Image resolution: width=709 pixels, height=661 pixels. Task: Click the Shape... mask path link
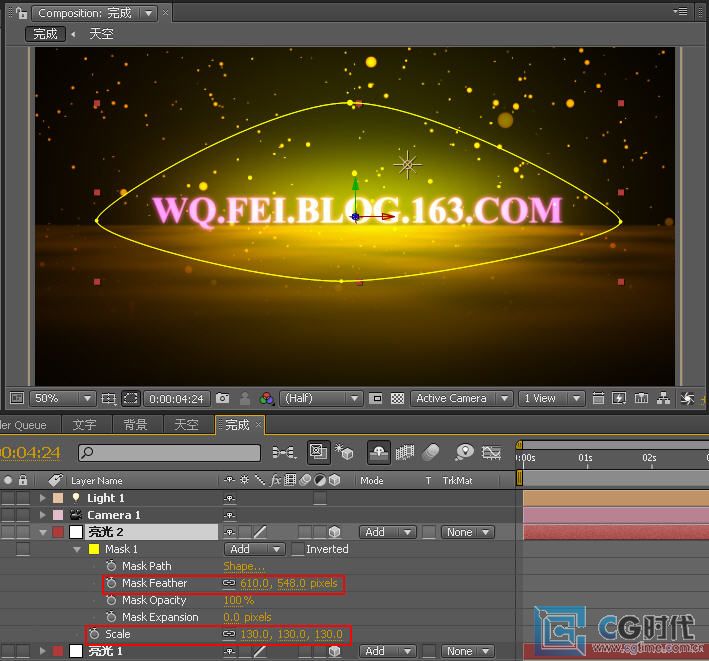point(244,566)
